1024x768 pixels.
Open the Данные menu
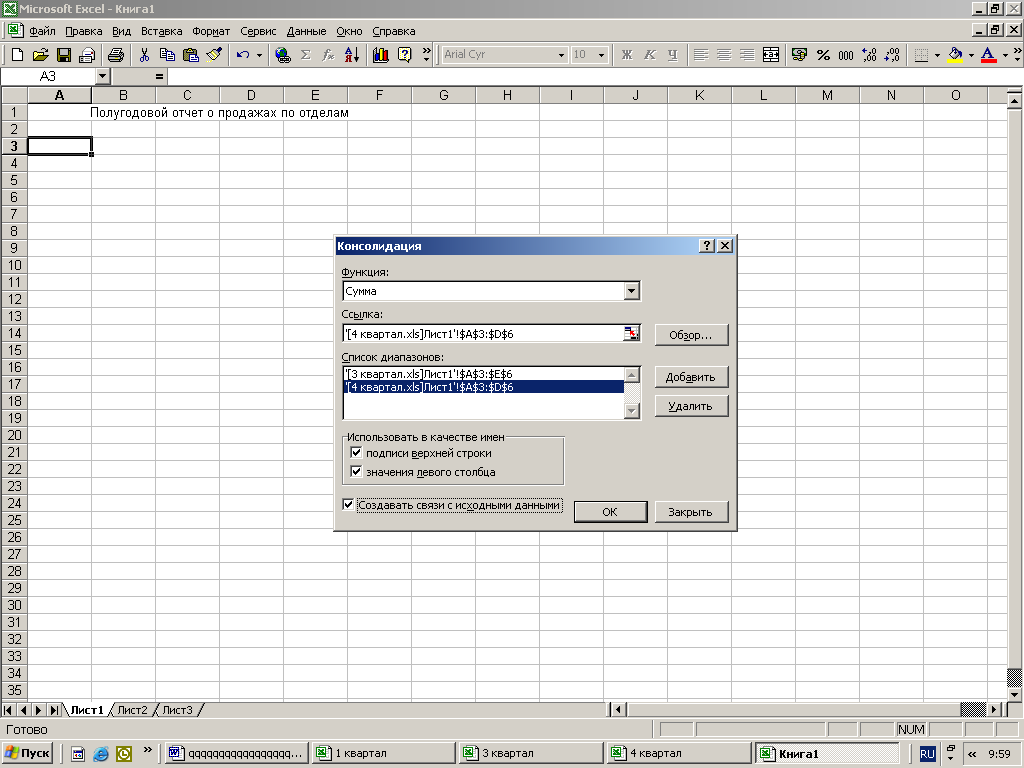(x=306, y=31)
